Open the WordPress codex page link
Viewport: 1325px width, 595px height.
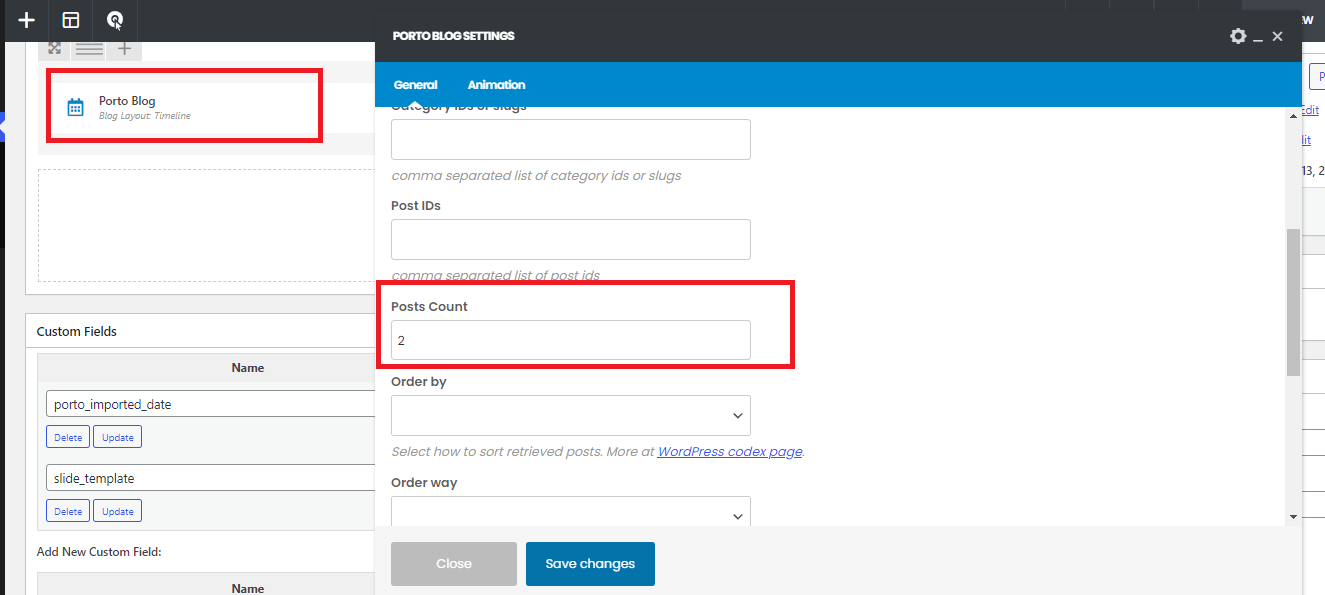[730, 451]
